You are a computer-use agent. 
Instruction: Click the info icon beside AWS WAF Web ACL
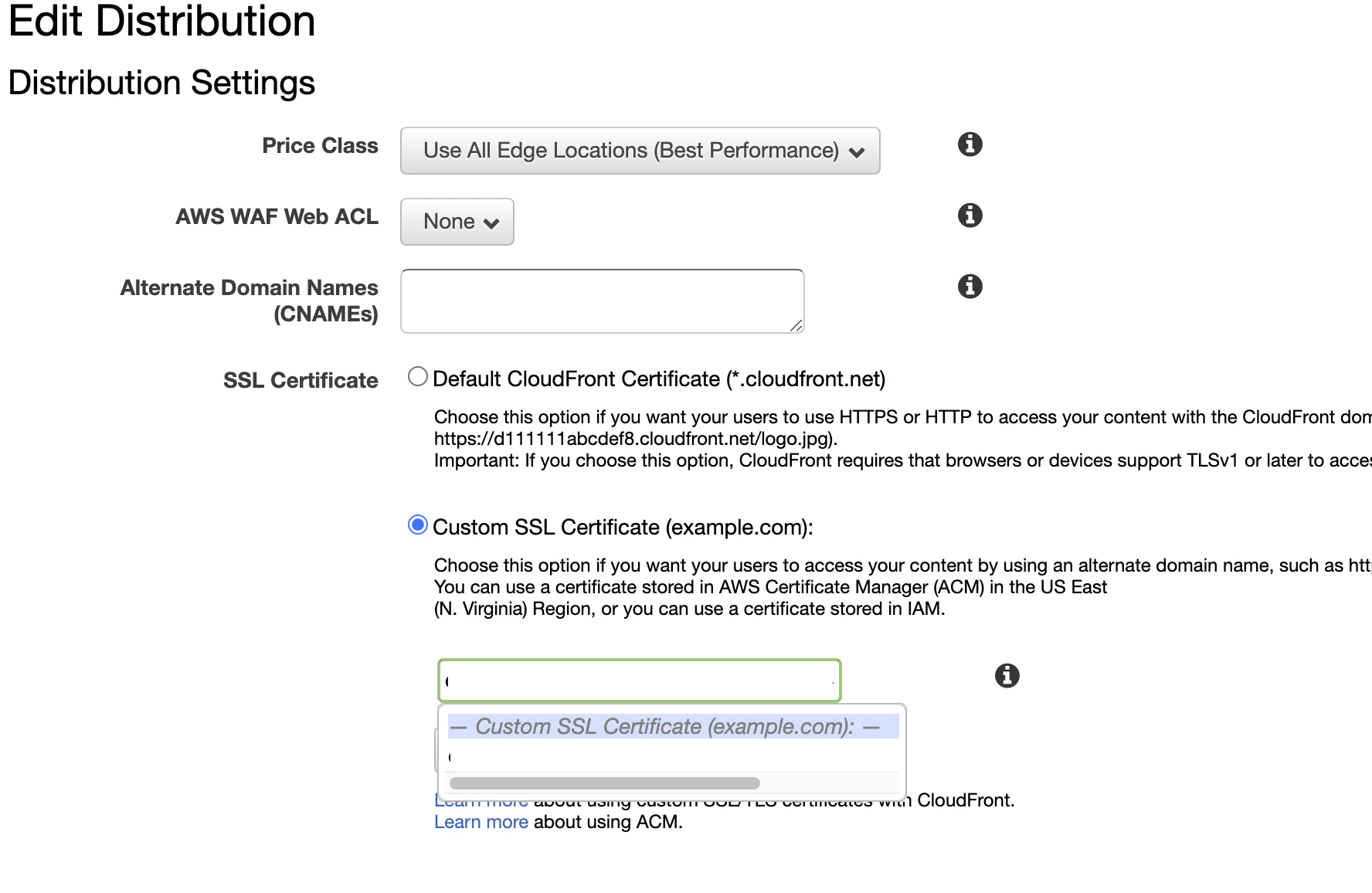(970, 215)
